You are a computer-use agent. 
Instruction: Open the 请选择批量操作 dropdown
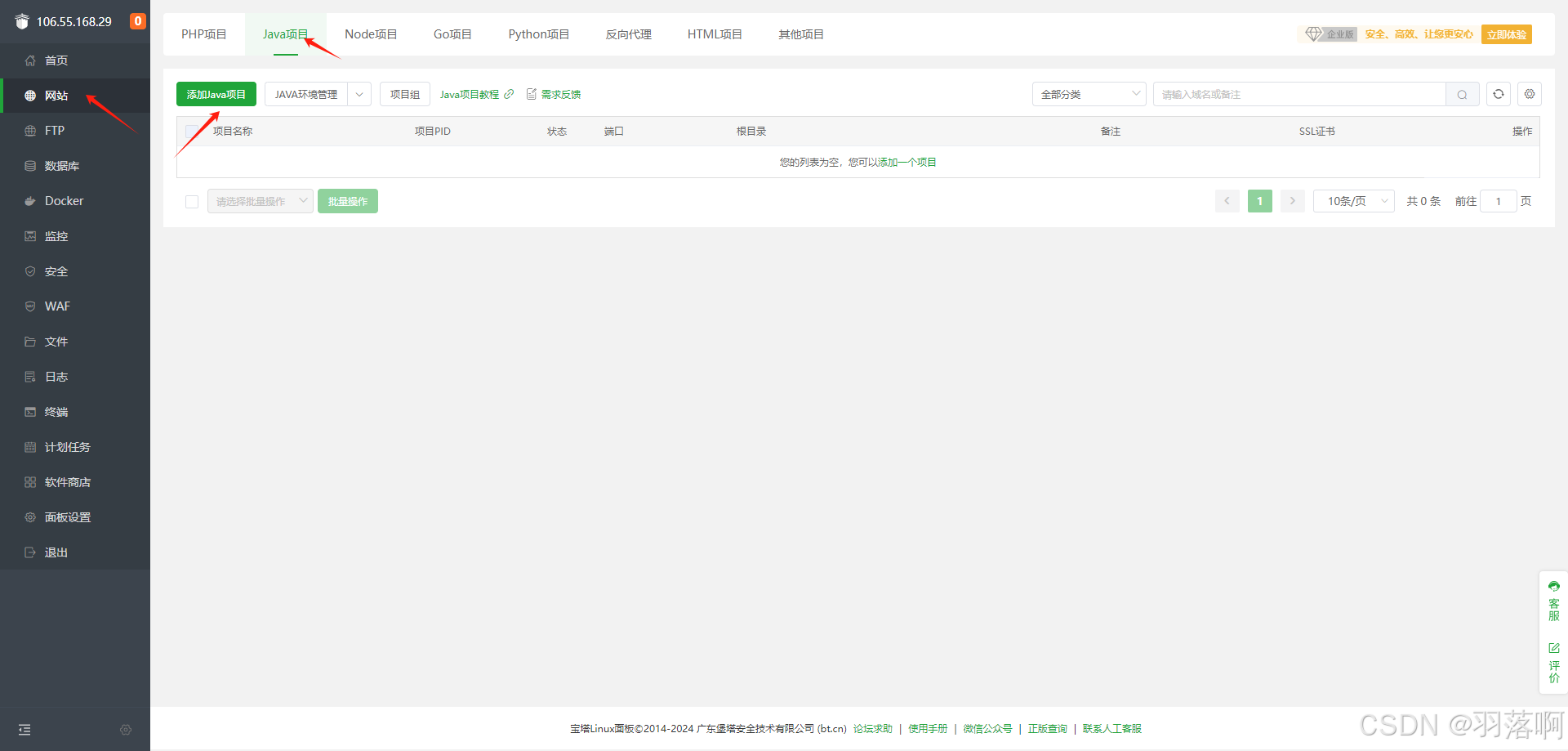coord(261,201)
